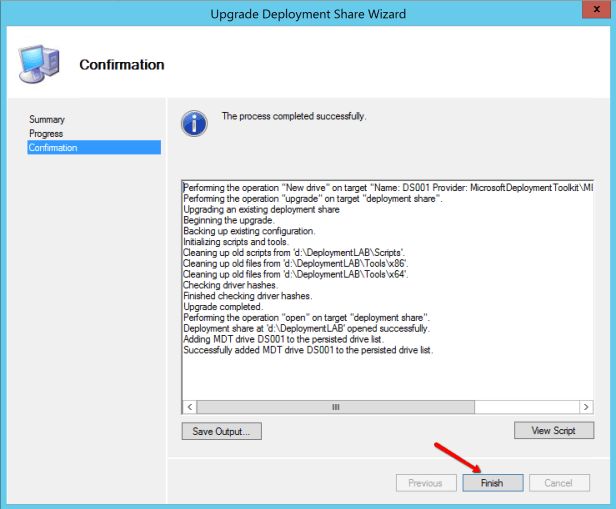
Task: Click the greyed-out Cancel button
Action: point(559,483)
